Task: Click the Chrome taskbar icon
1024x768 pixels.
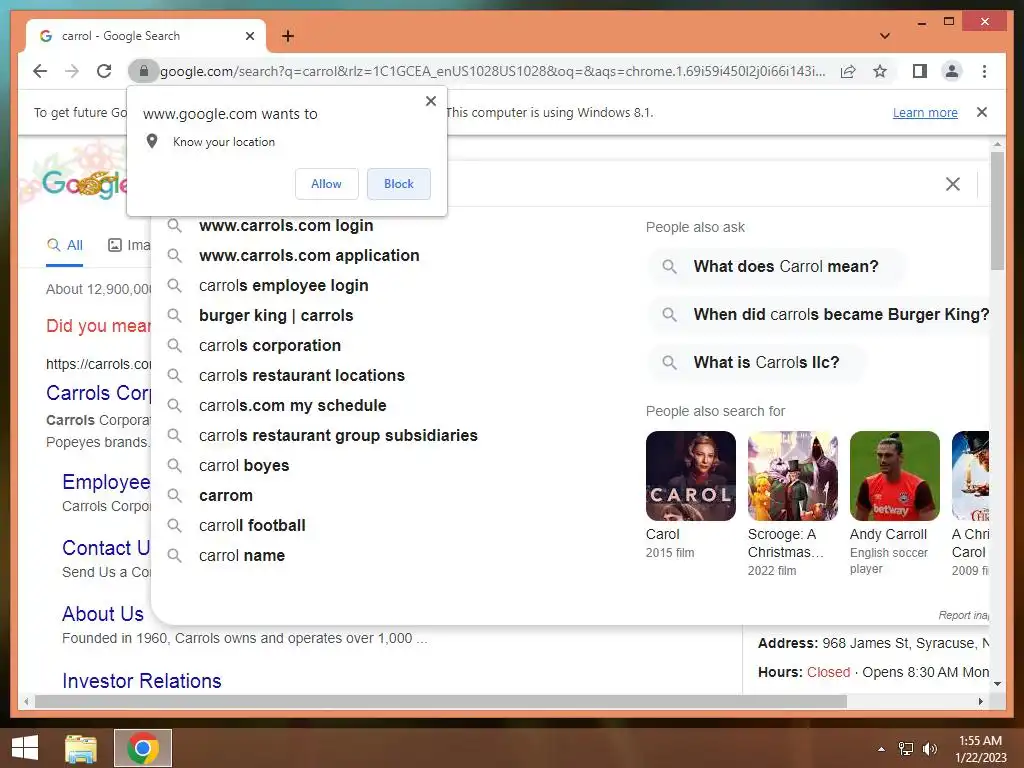Action: 143,748
